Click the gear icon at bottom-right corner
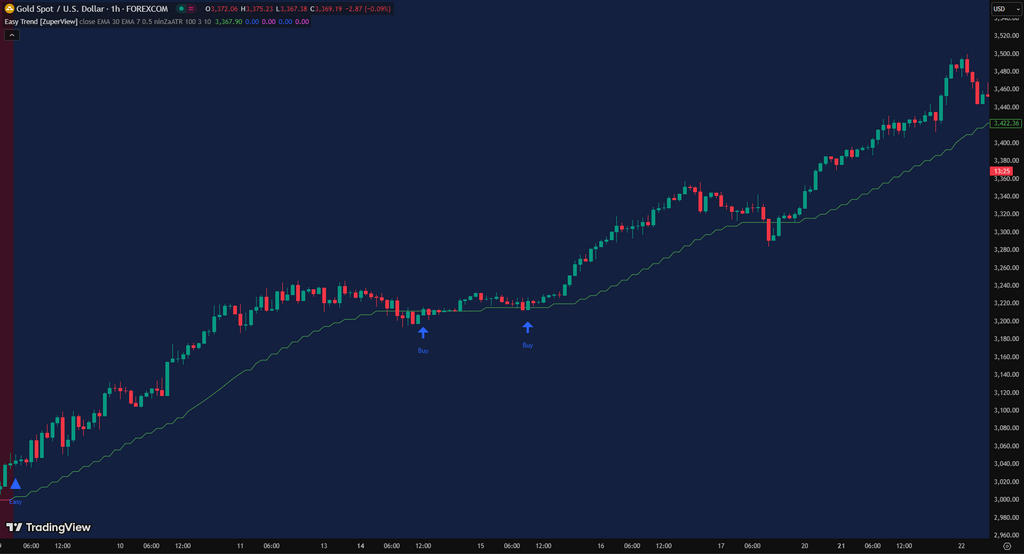 pos(1007,546)
